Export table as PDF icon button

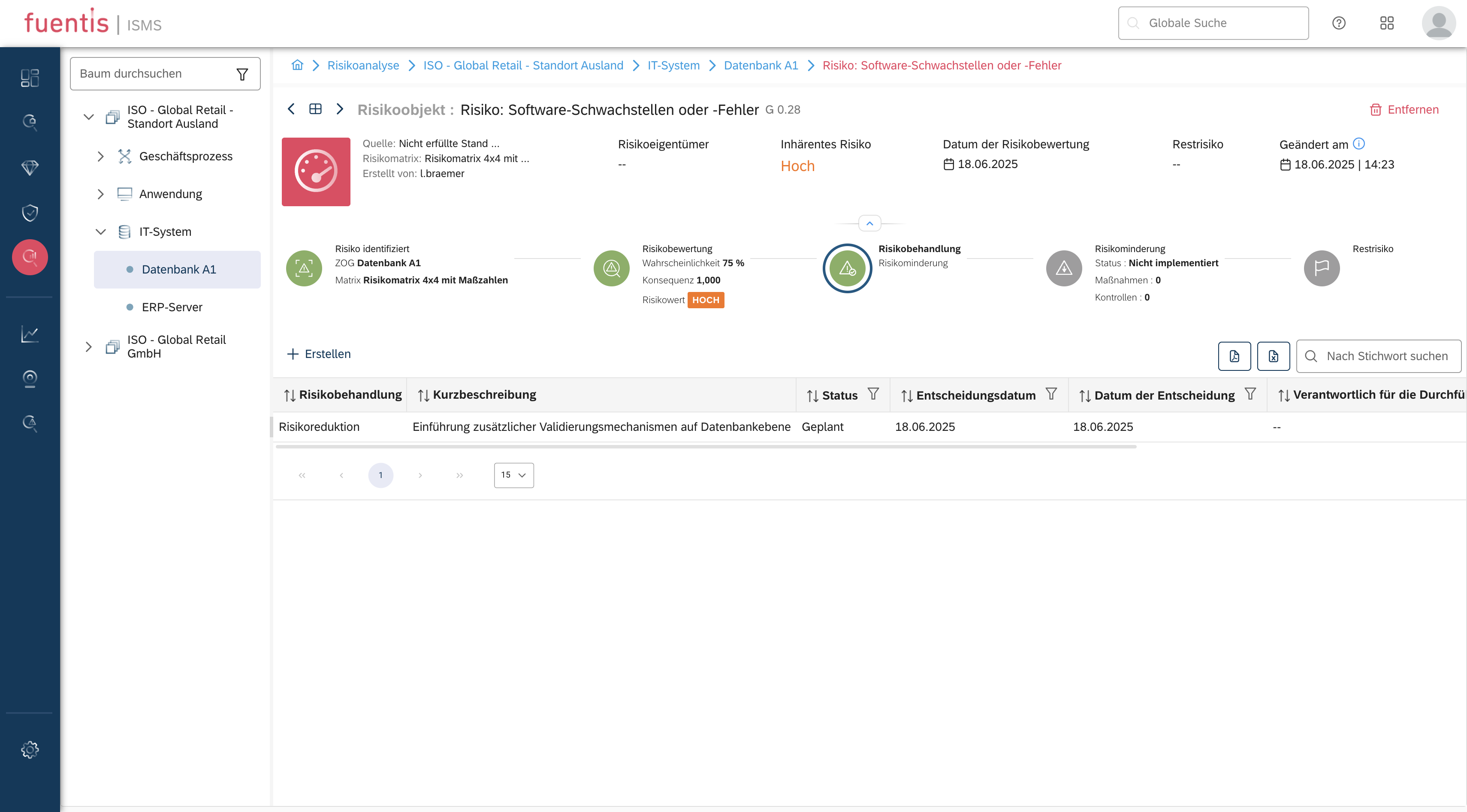1234,356
